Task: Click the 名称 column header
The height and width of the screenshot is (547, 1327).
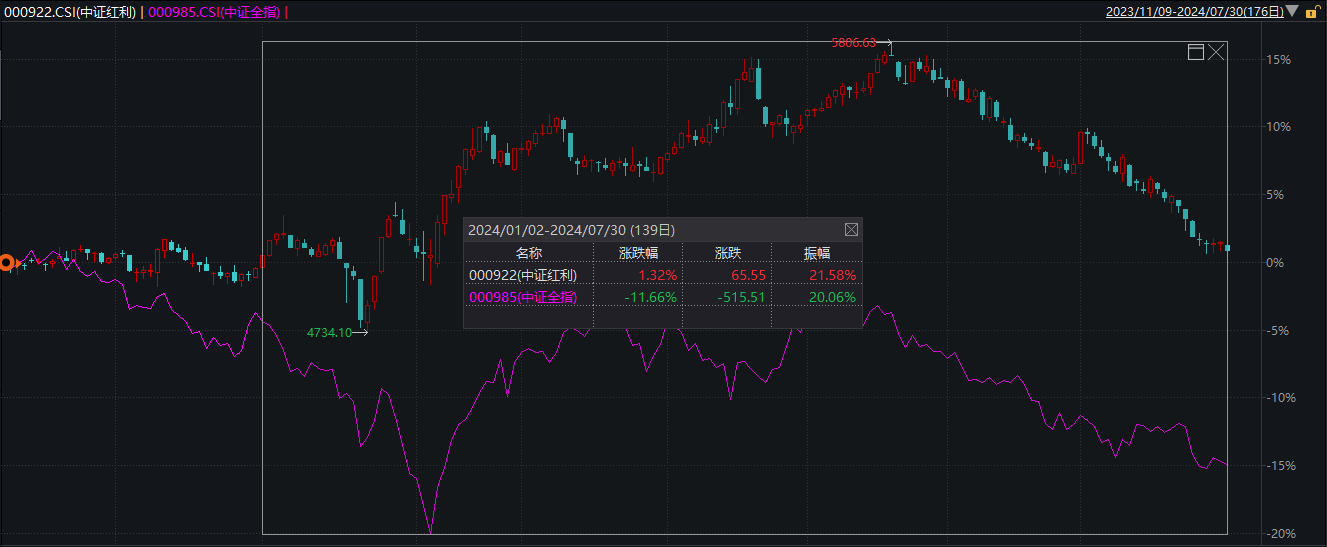Action: click(528, 253)
